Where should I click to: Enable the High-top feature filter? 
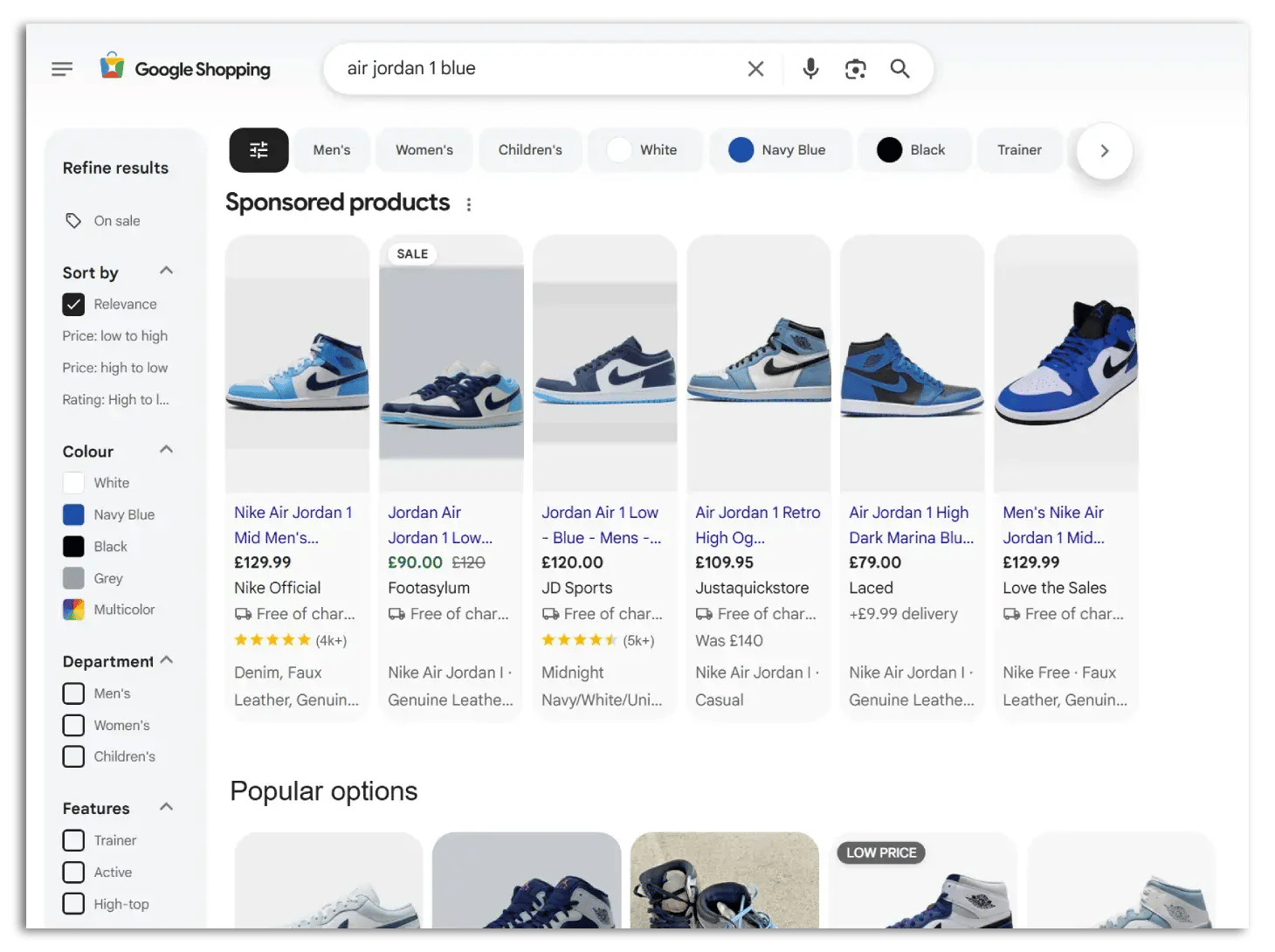coord(73,903)
